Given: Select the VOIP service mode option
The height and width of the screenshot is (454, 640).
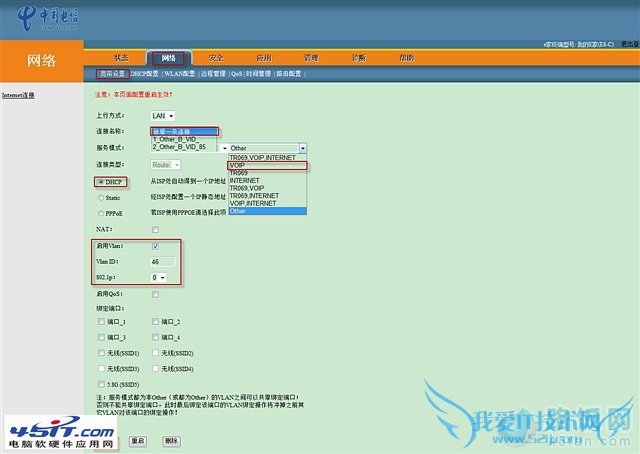Looking at the screenshot, I should point(267,165).
